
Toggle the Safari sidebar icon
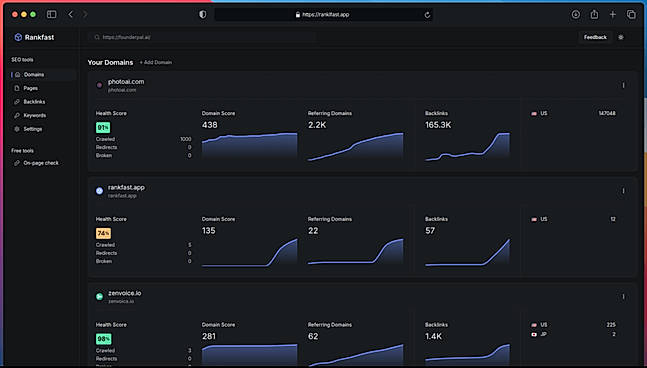52,14
